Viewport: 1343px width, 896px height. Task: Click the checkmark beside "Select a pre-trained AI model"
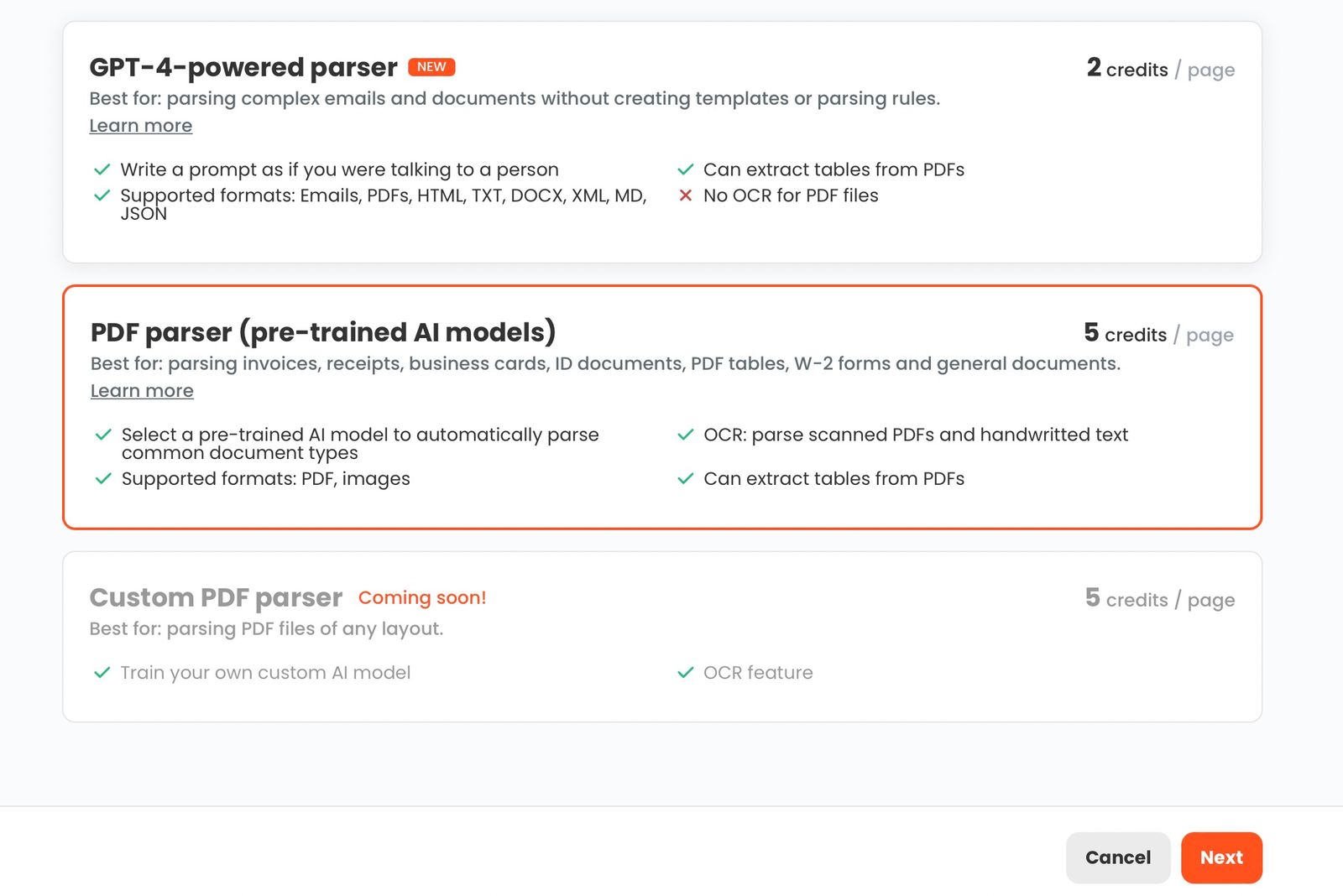[x=101, y=435]
